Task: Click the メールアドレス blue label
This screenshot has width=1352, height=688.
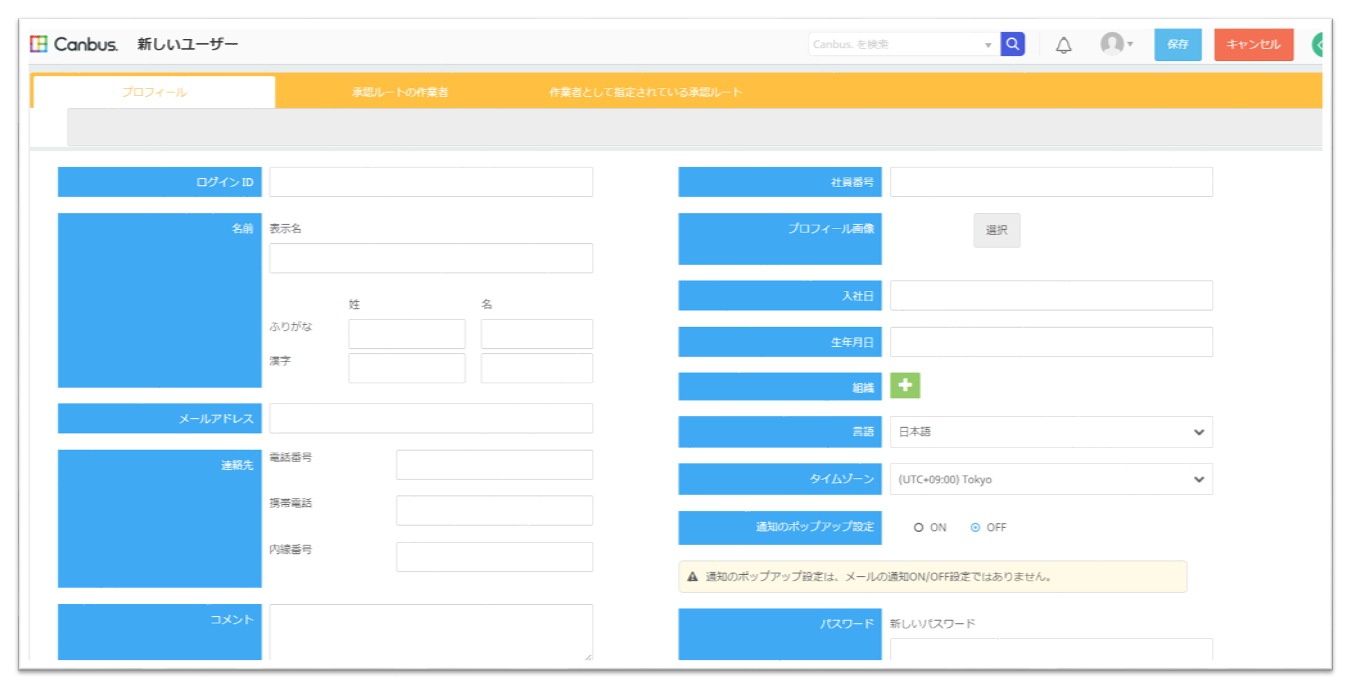Action: 160,418
